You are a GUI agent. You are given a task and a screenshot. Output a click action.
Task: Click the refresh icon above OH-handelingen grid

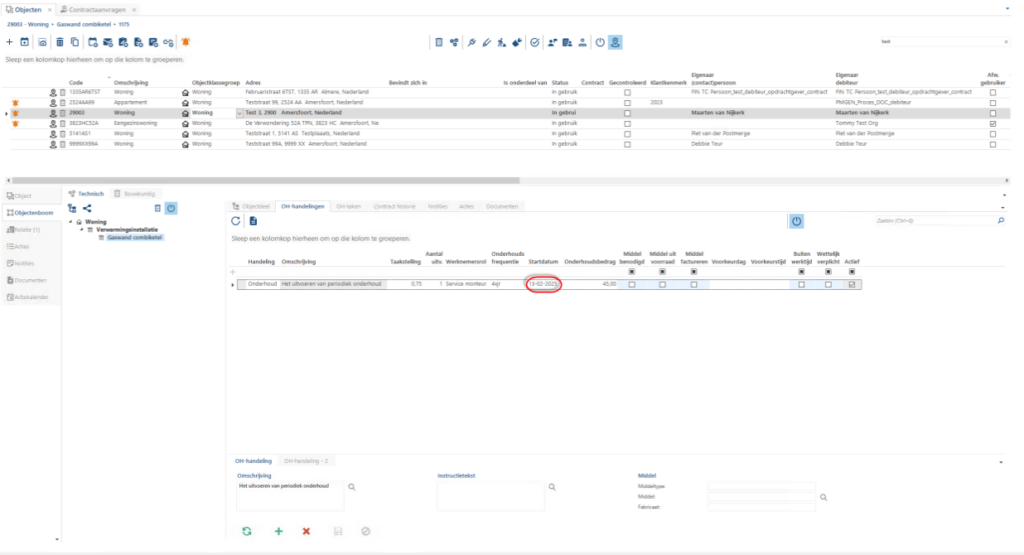tap(236, 221)
